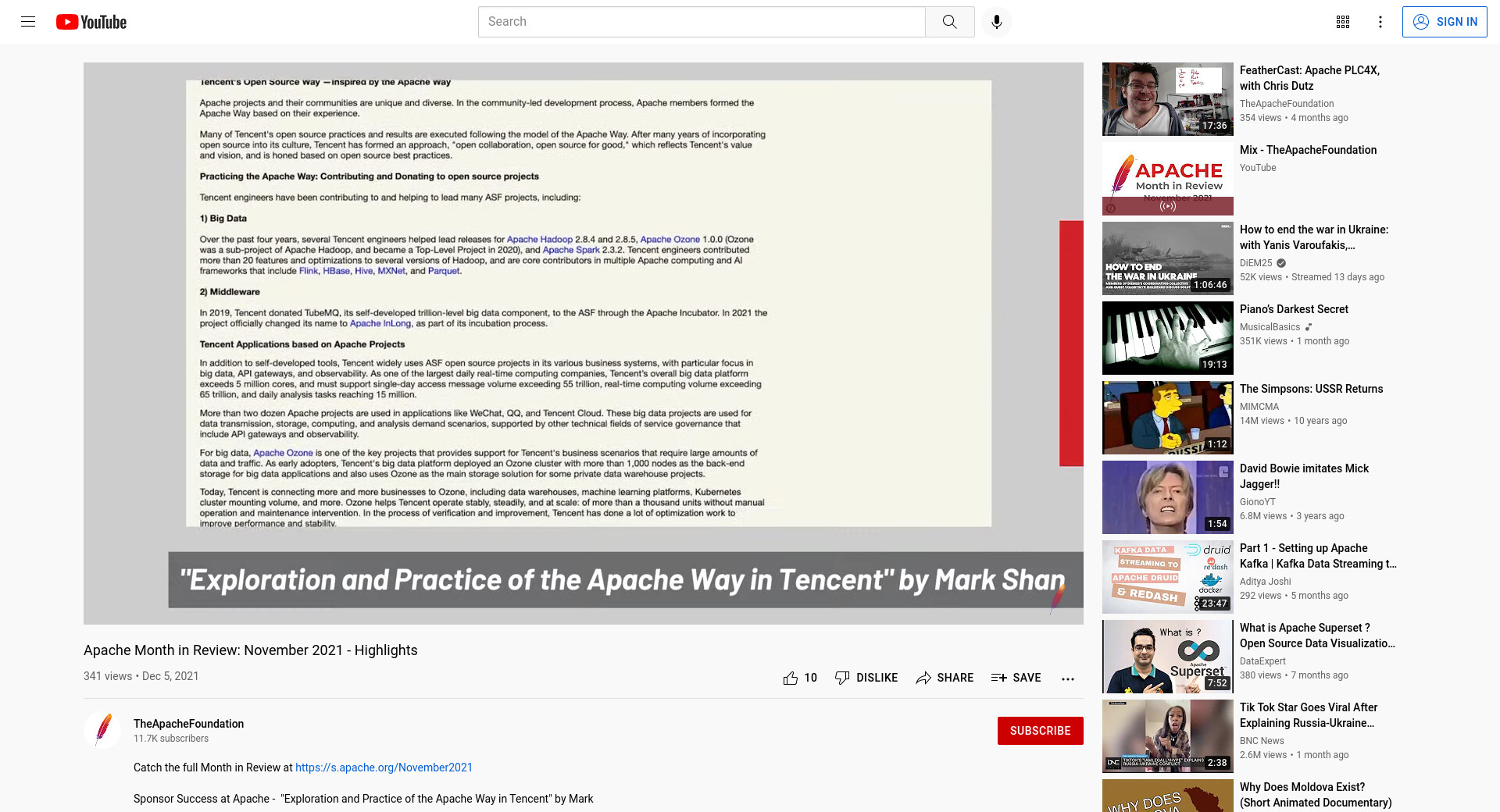Click the Sign In button
The height and width of the screenshot is (812, 1500).
[x=1445, y=22]
